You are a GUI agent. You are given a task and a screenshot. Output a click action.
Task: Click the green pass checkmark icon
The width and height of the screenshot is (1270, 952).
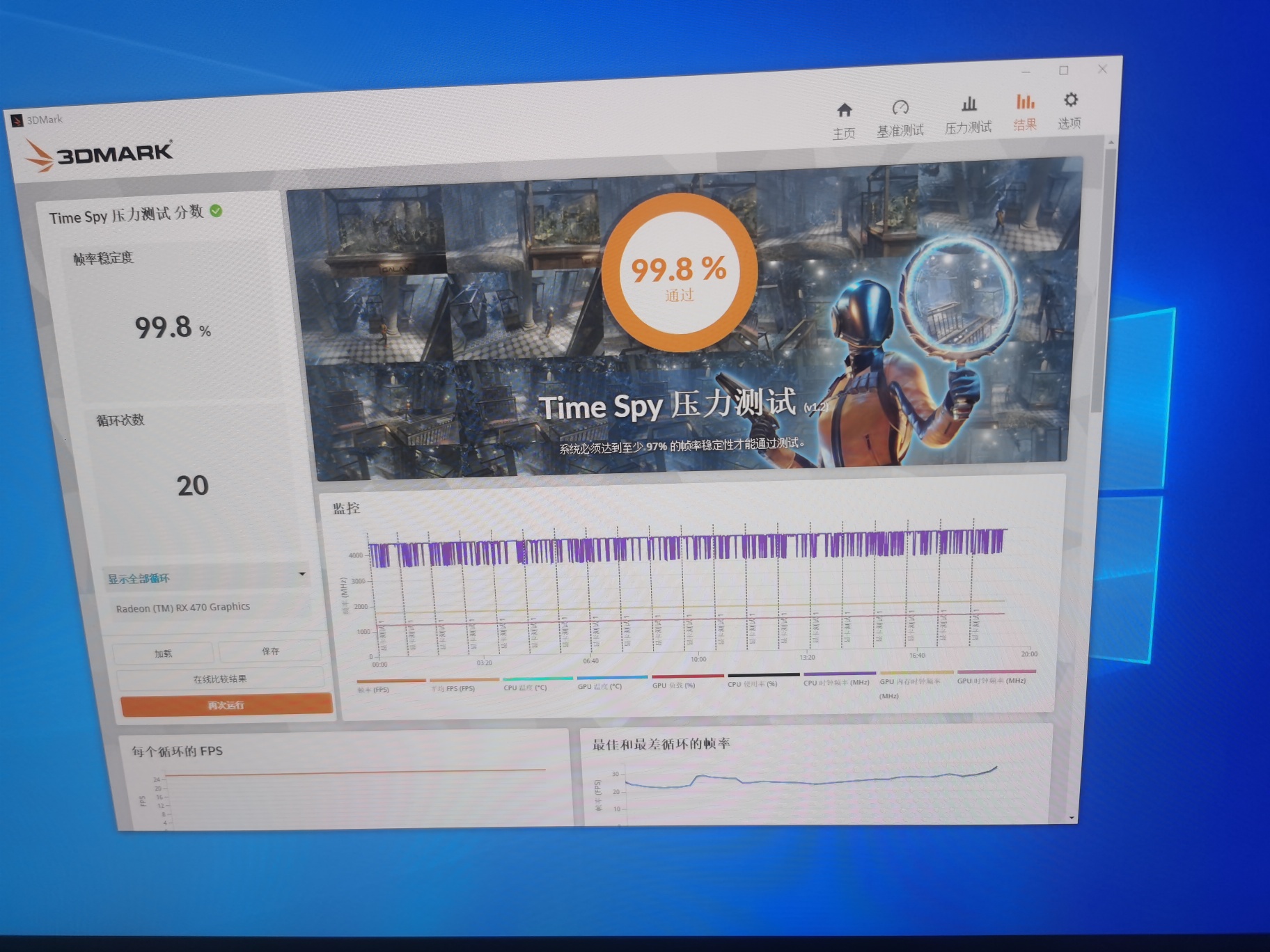click(x=217, y=211)
